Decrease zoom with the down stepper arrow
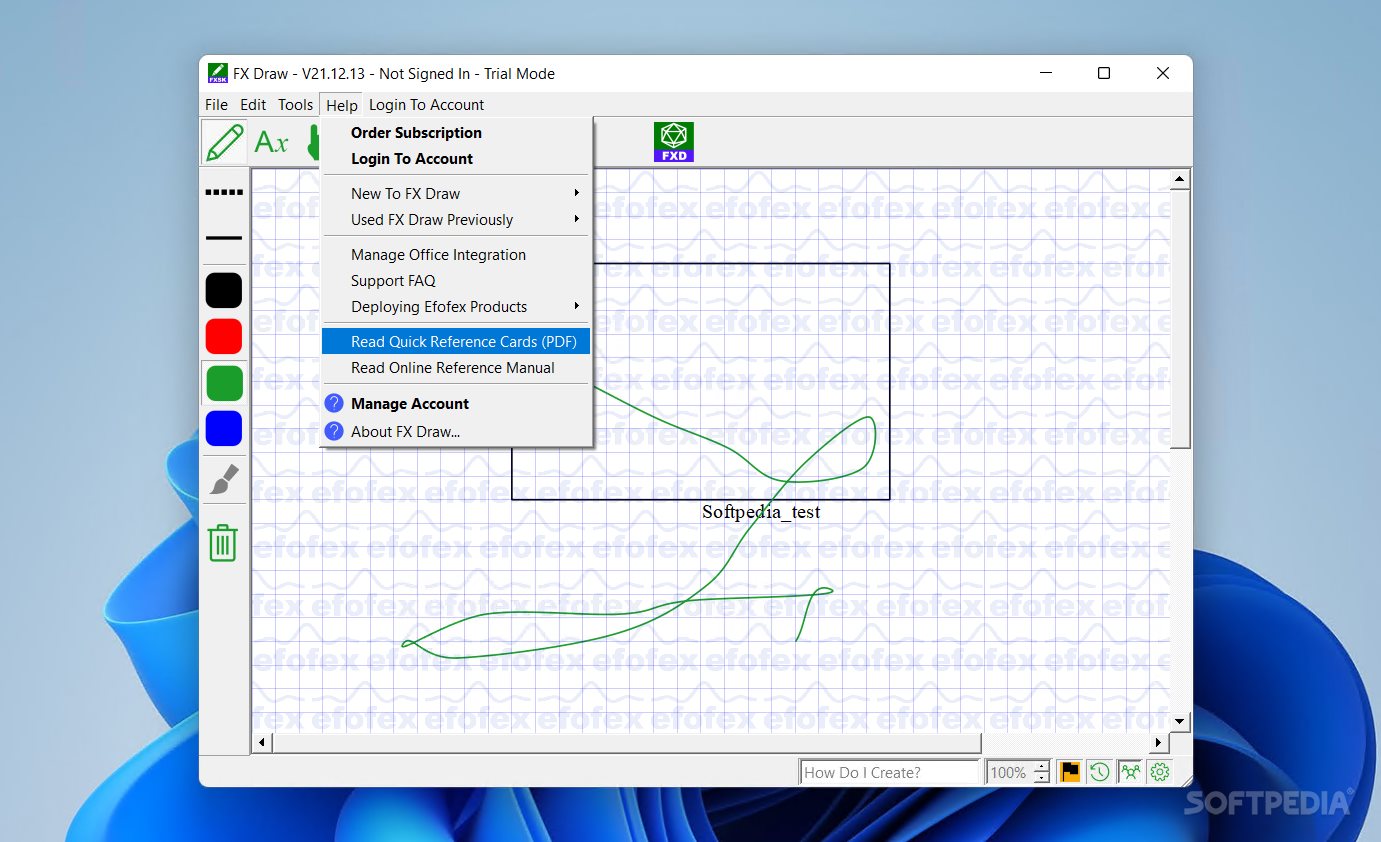Viewport: 1381px width, 842px height. click(x=1042, y=778)
